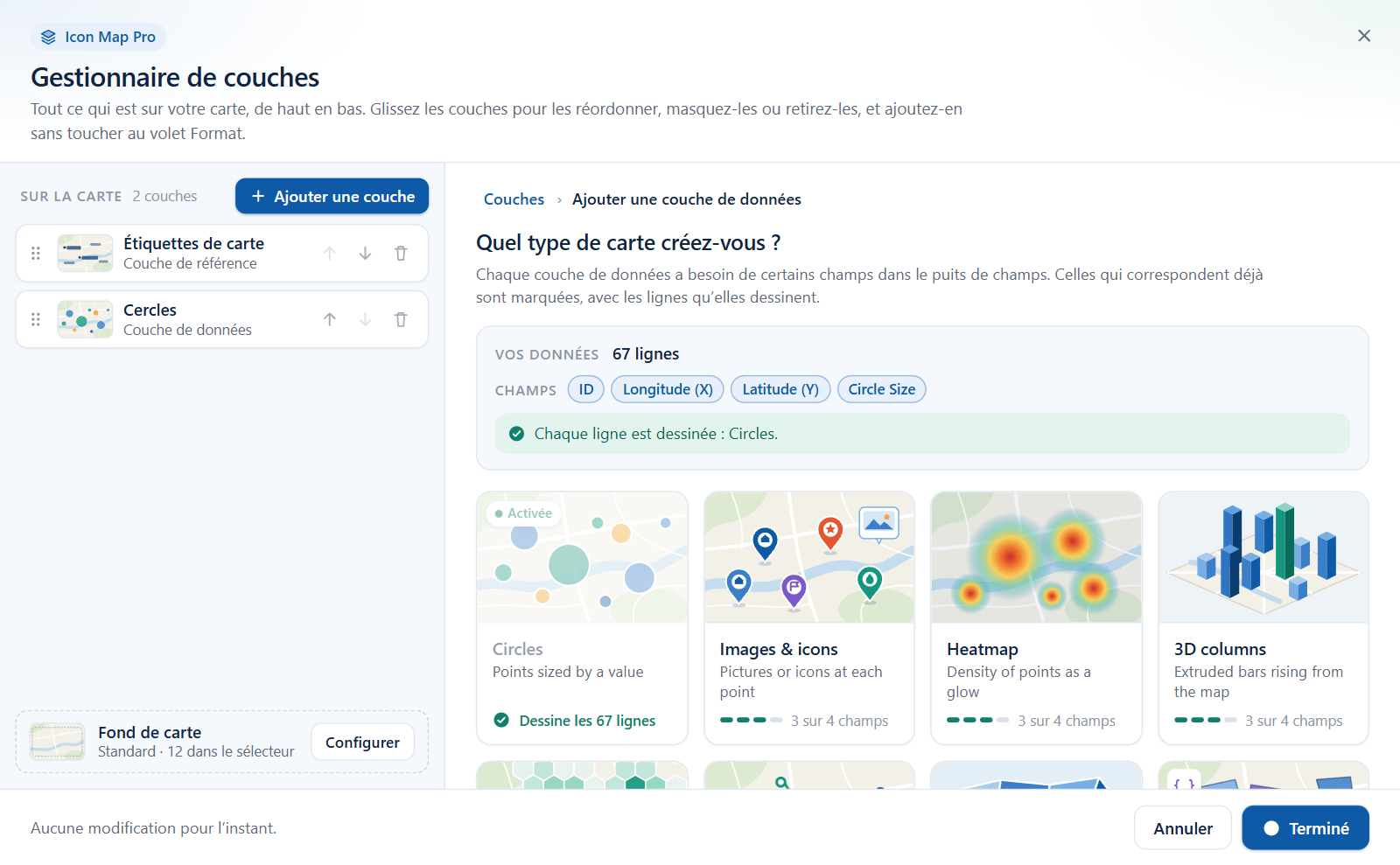Click 'Standard · 12 dans le sélecteur' text
1400x865 pixels.
click(x=196, y=752)
